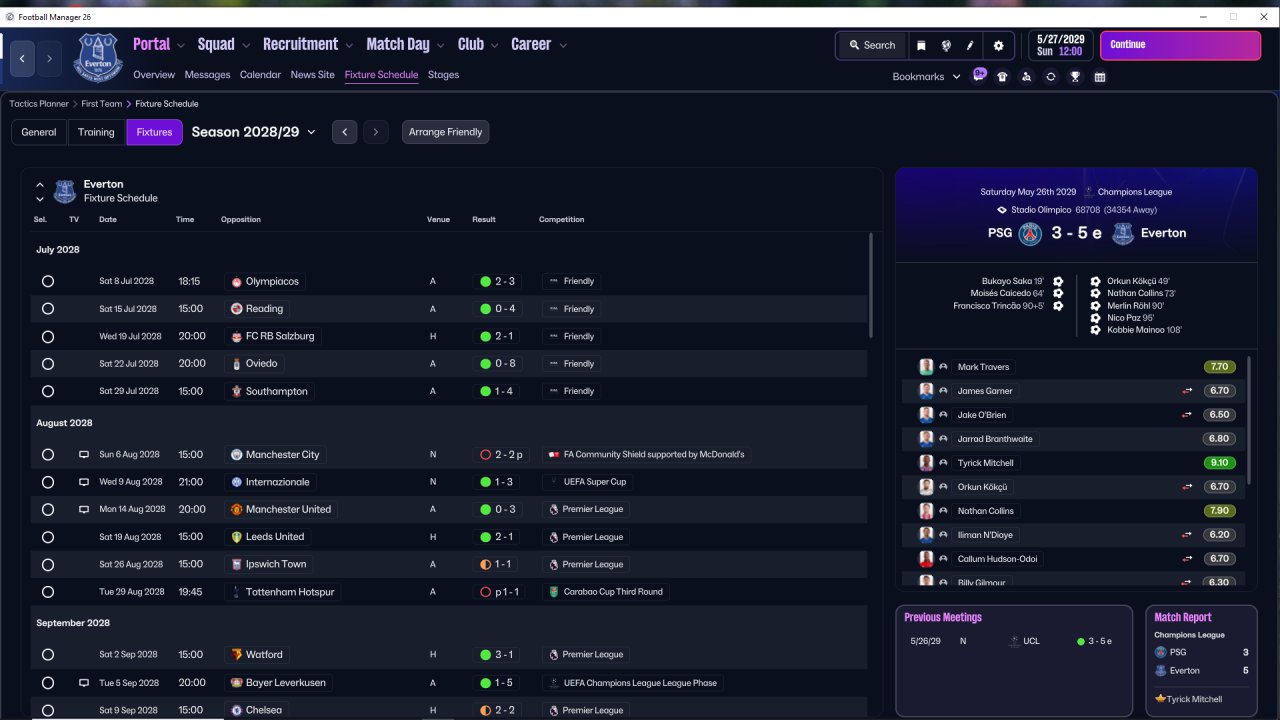Expand the Portal menu dropdown
1280x720 pixels.
pos(181,45)
